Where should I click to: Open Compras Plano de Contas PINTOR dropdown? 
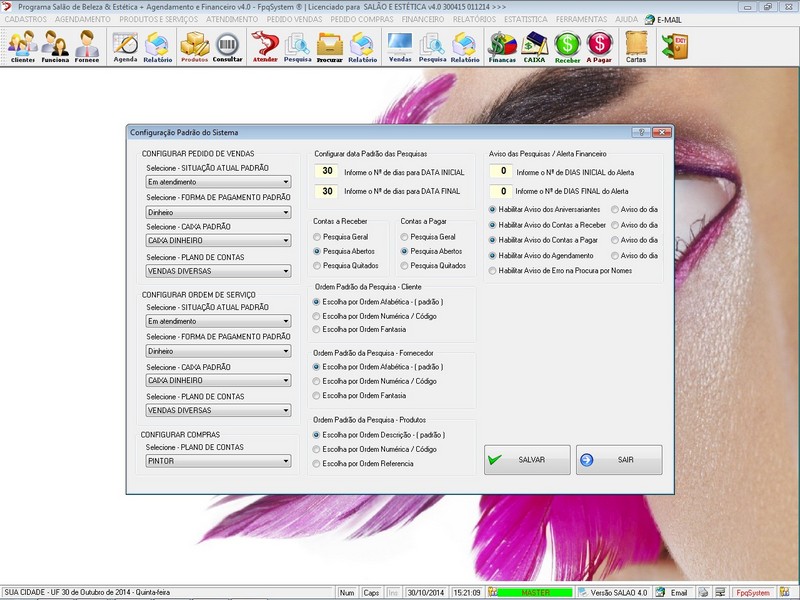[x=218, y=461]
